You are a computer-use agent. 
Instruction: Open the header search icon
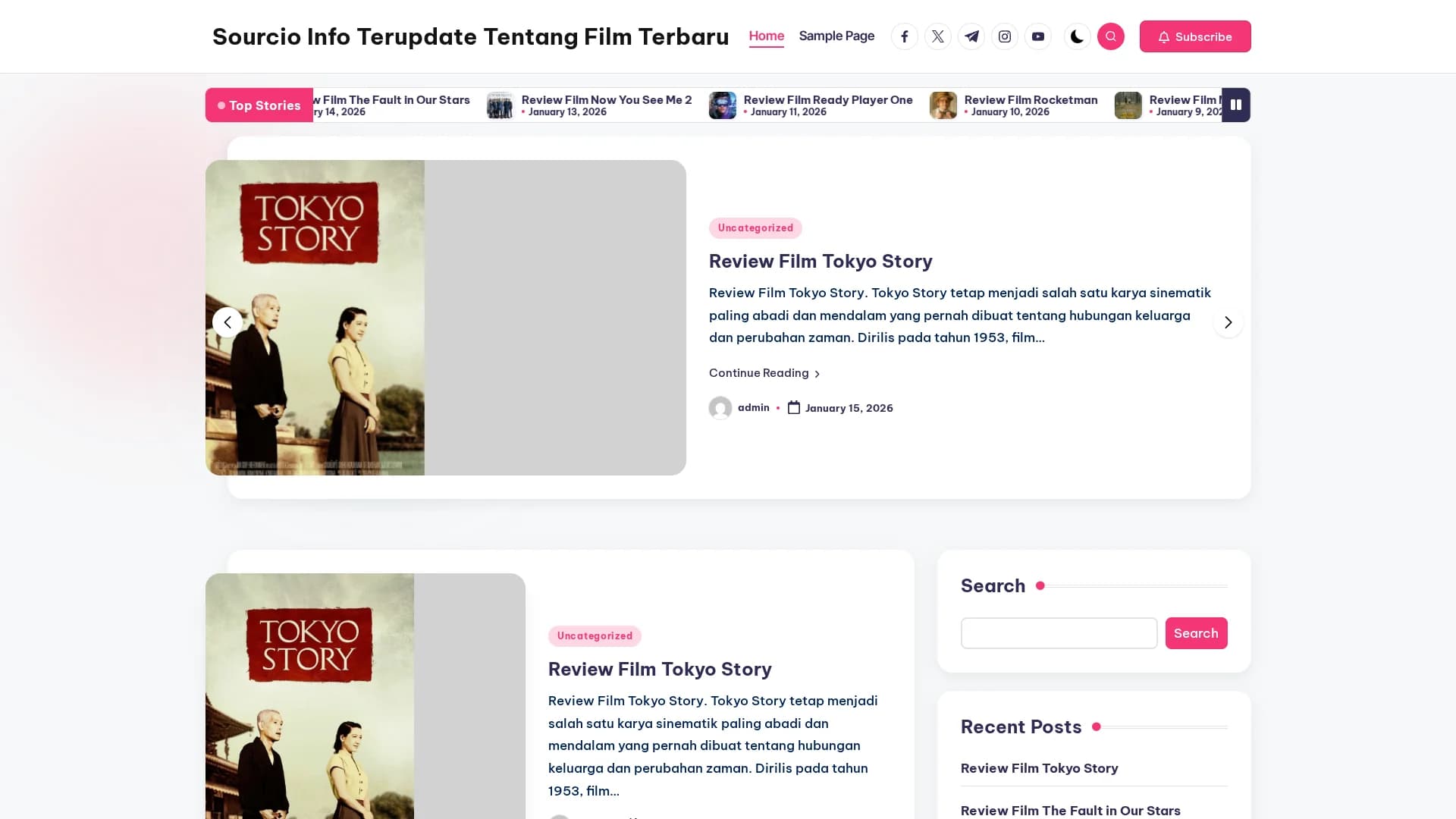click(1111, 36)
